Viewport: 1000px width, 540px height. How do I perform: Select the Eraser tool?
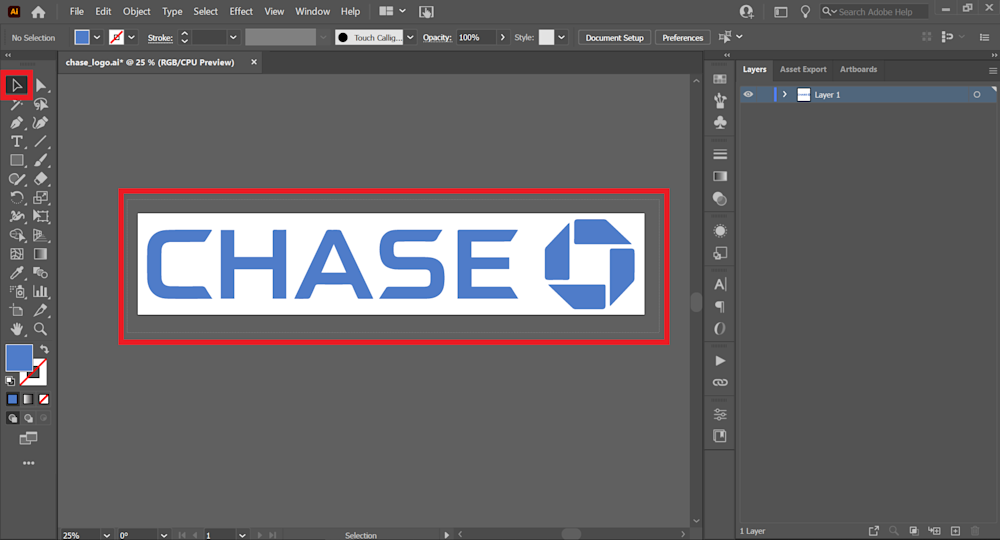click(41, 179)
